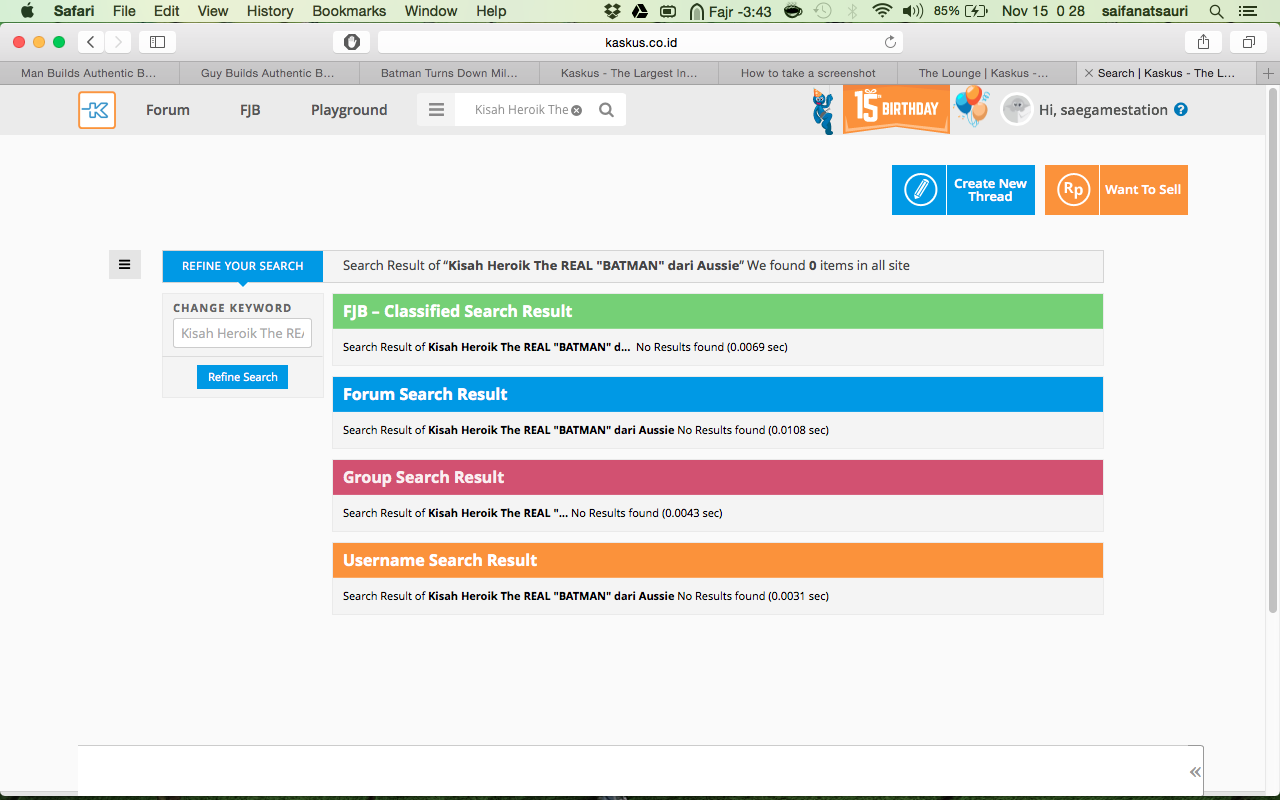Click the Kaskus logo icon
1280x800 pixels.
(x=97, y=110)
